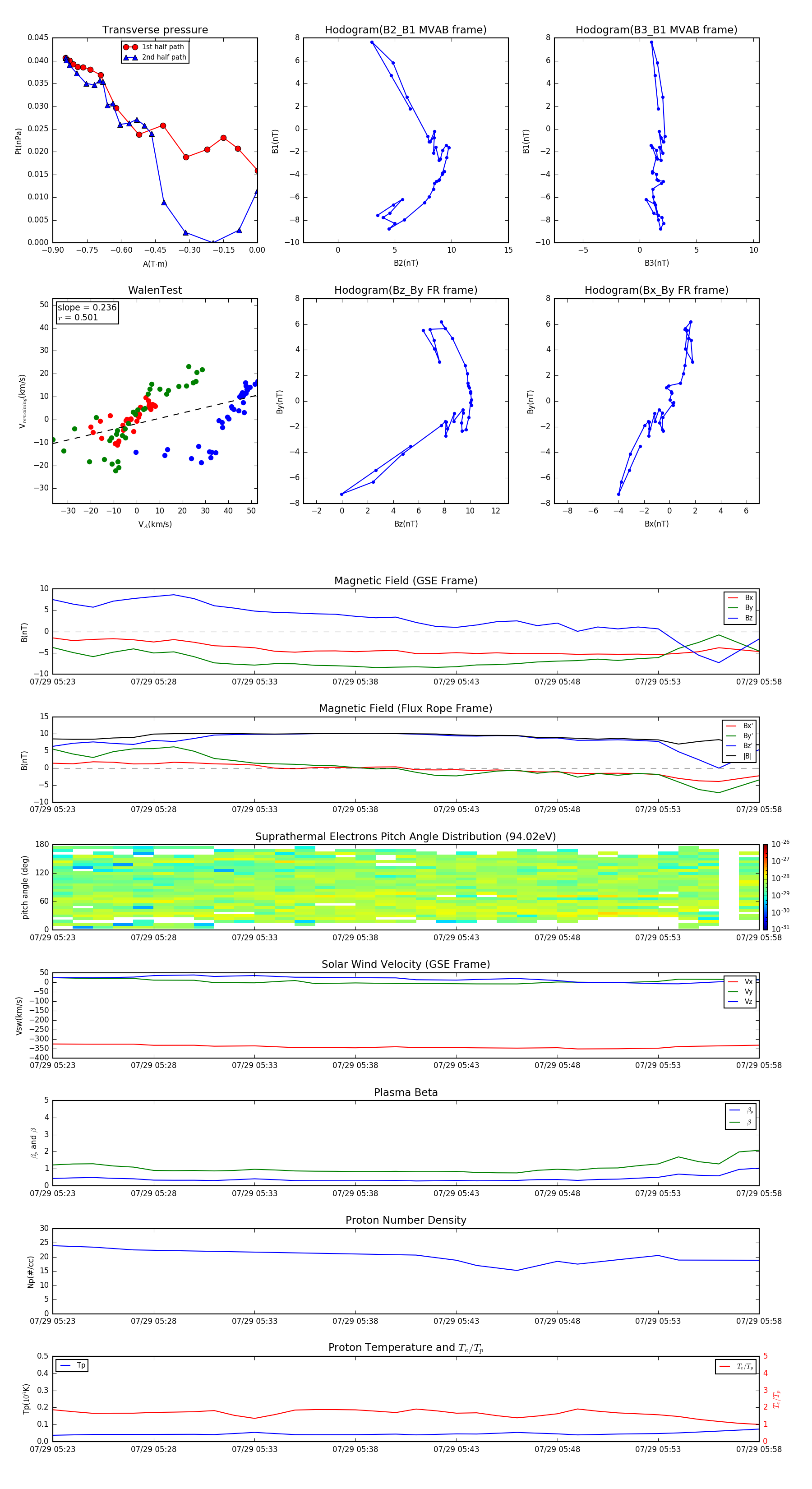812x1489 pixels.
Task: Click the Tp legend box
Action: (72, 1366)
